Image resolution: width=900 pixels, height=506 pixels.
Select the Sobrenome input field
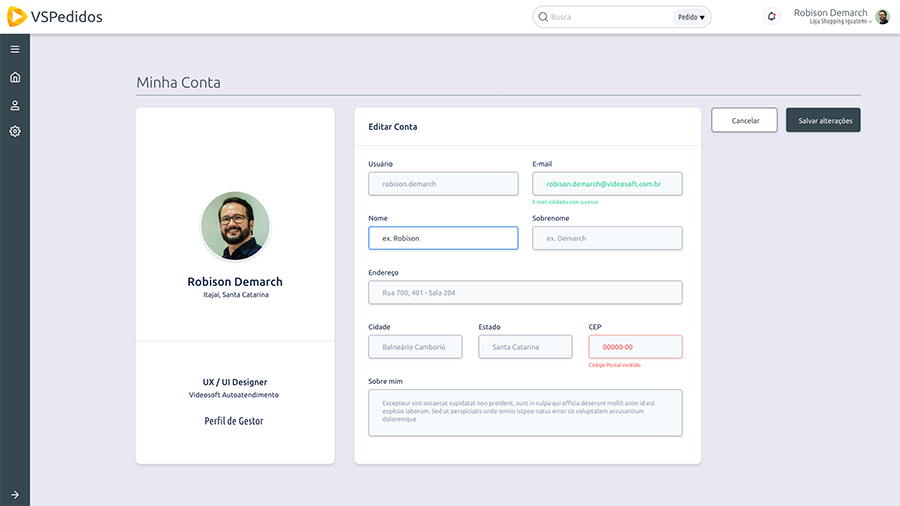607,238
